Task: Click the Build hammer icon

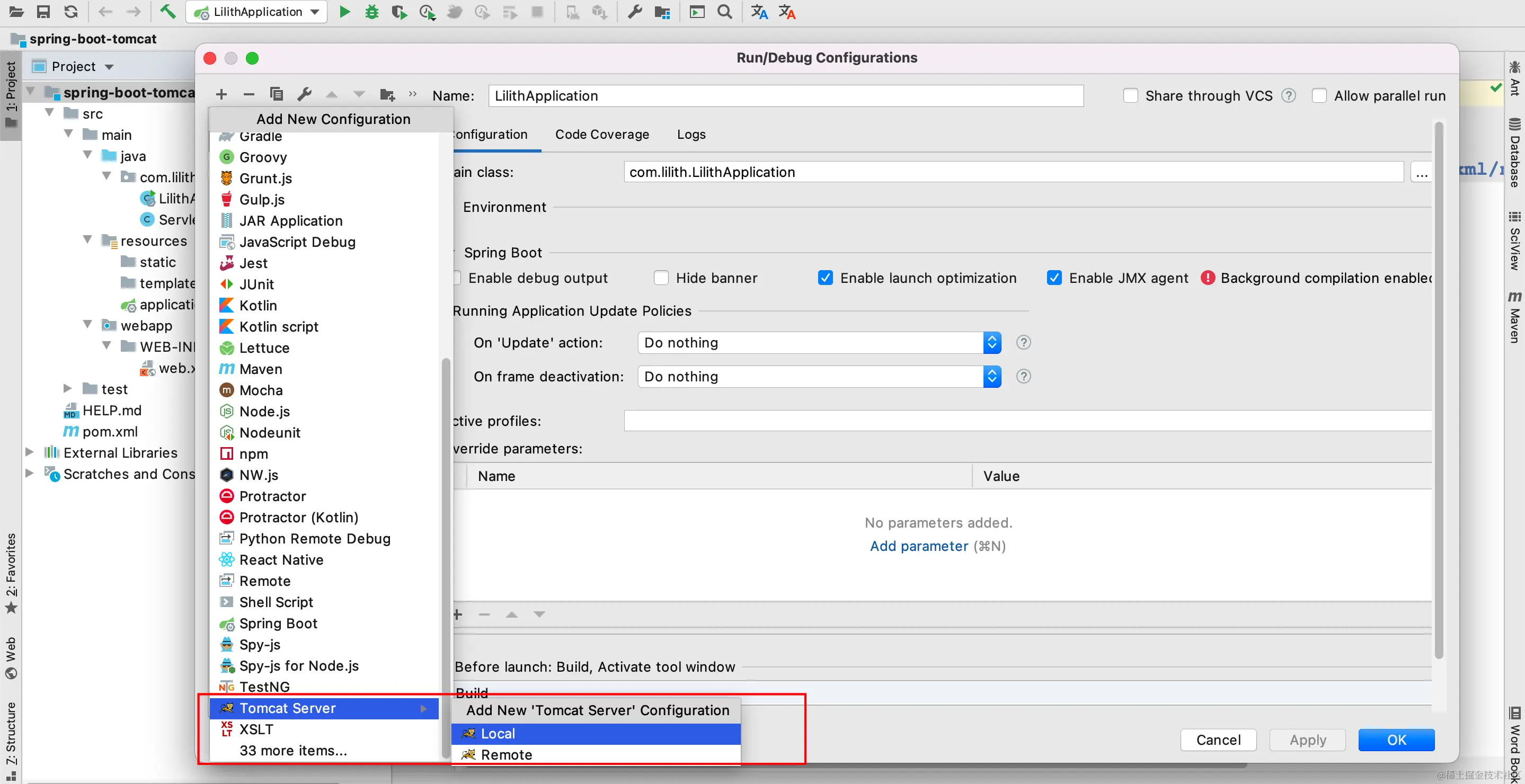Action: click(168, 12)
